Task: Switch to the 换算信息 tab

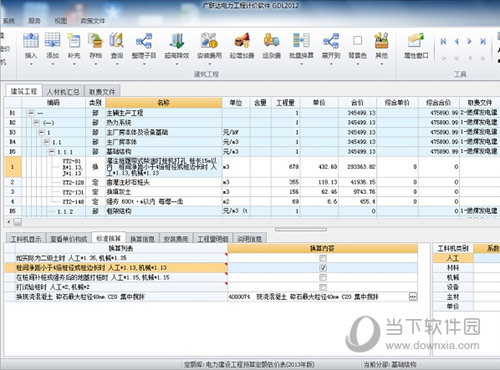Action: [x=142, y=239]
